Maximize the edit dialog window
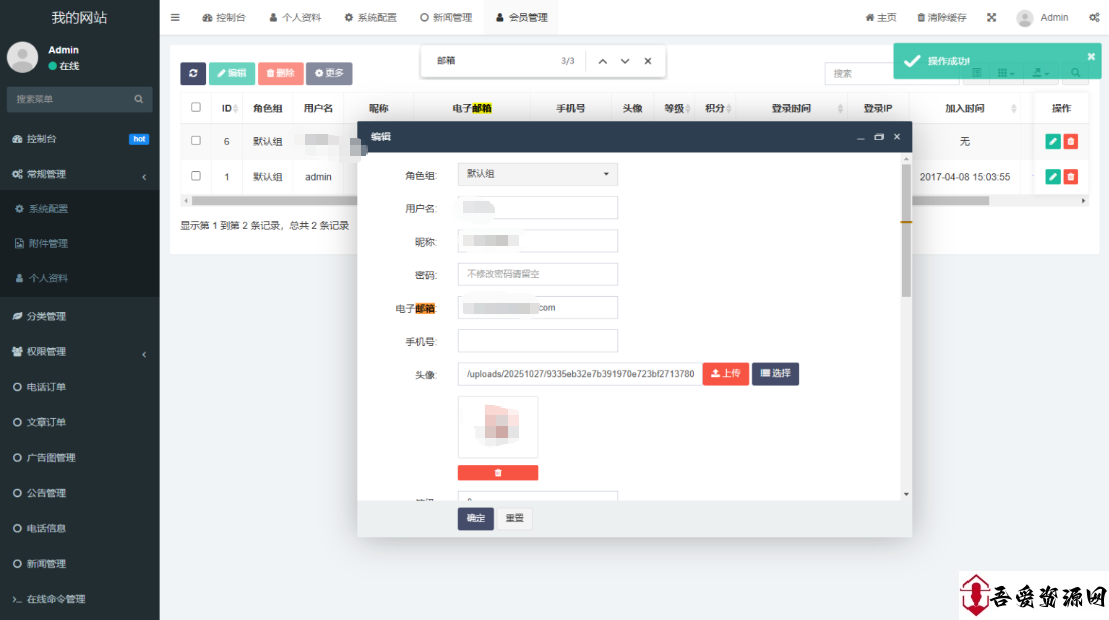This screenshot has height=620, width=1109. point(879,137)
